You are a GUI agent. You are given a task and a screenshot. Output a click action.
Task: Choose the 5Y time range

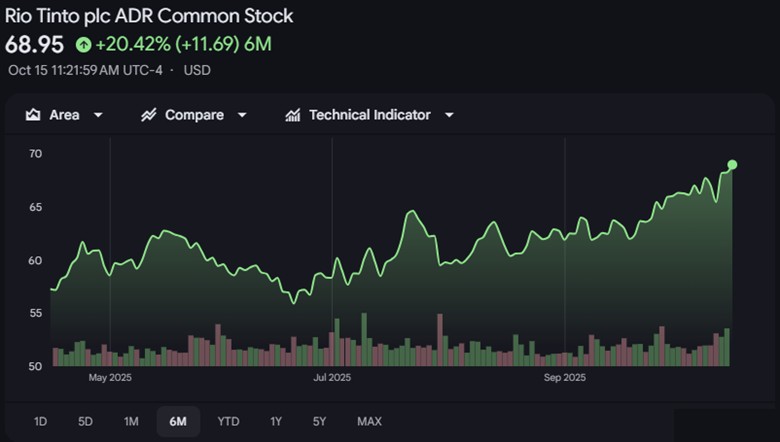pyautogui.click(x=319, y=421)
